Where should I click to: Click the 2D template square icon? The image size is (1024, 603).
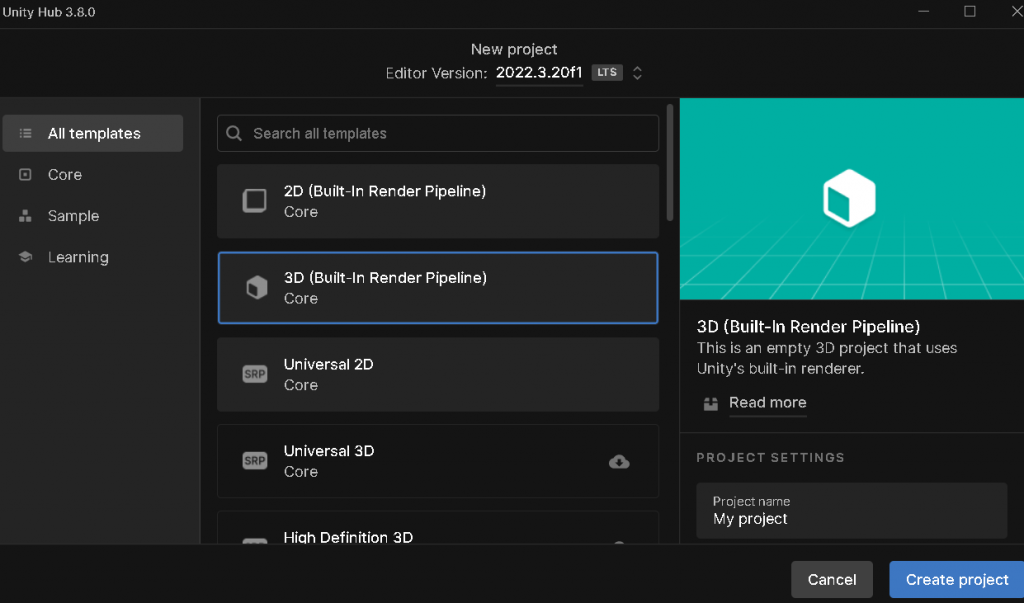click(255, 201)
